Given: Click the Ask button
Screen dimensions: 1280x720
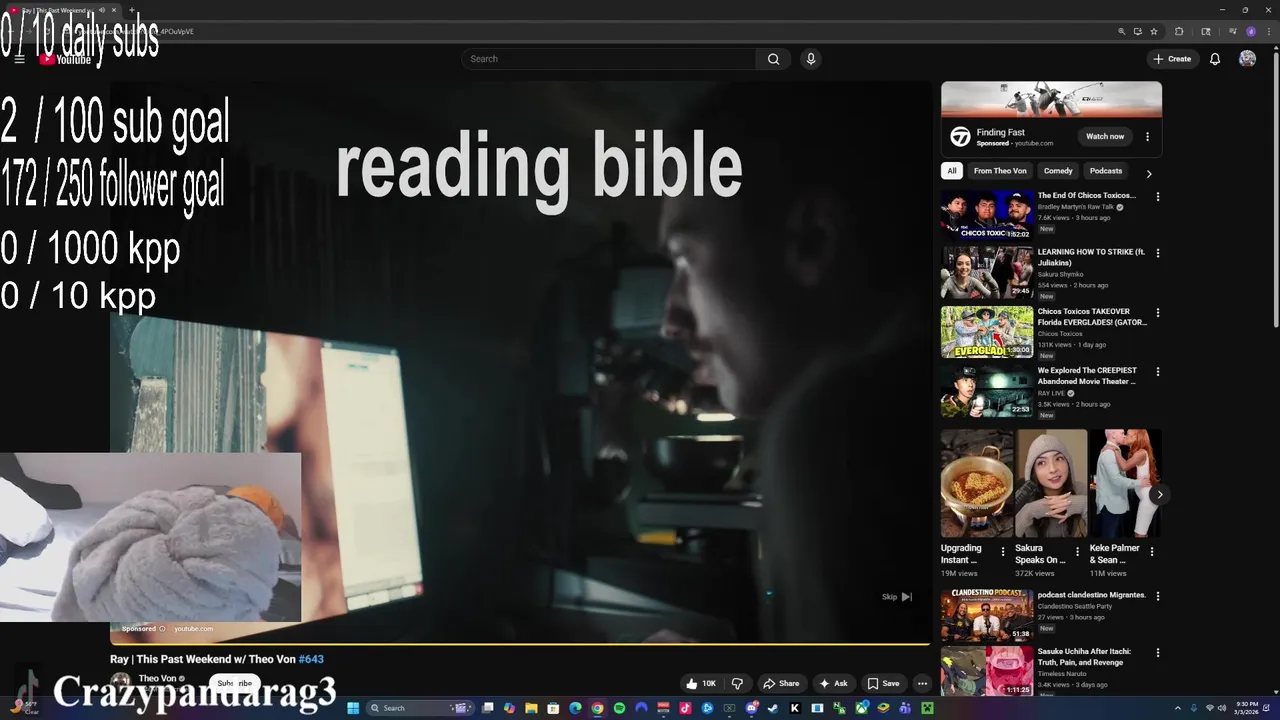Looking at the screenshot, I should pos(833,683).
